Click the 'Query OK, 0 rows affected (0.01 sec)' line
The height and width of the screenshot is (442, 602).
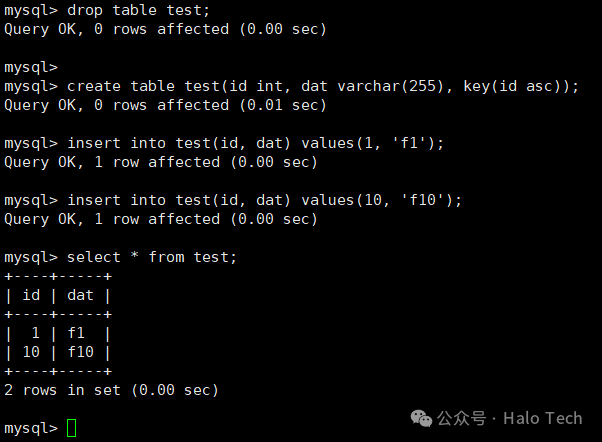[165, 105]
